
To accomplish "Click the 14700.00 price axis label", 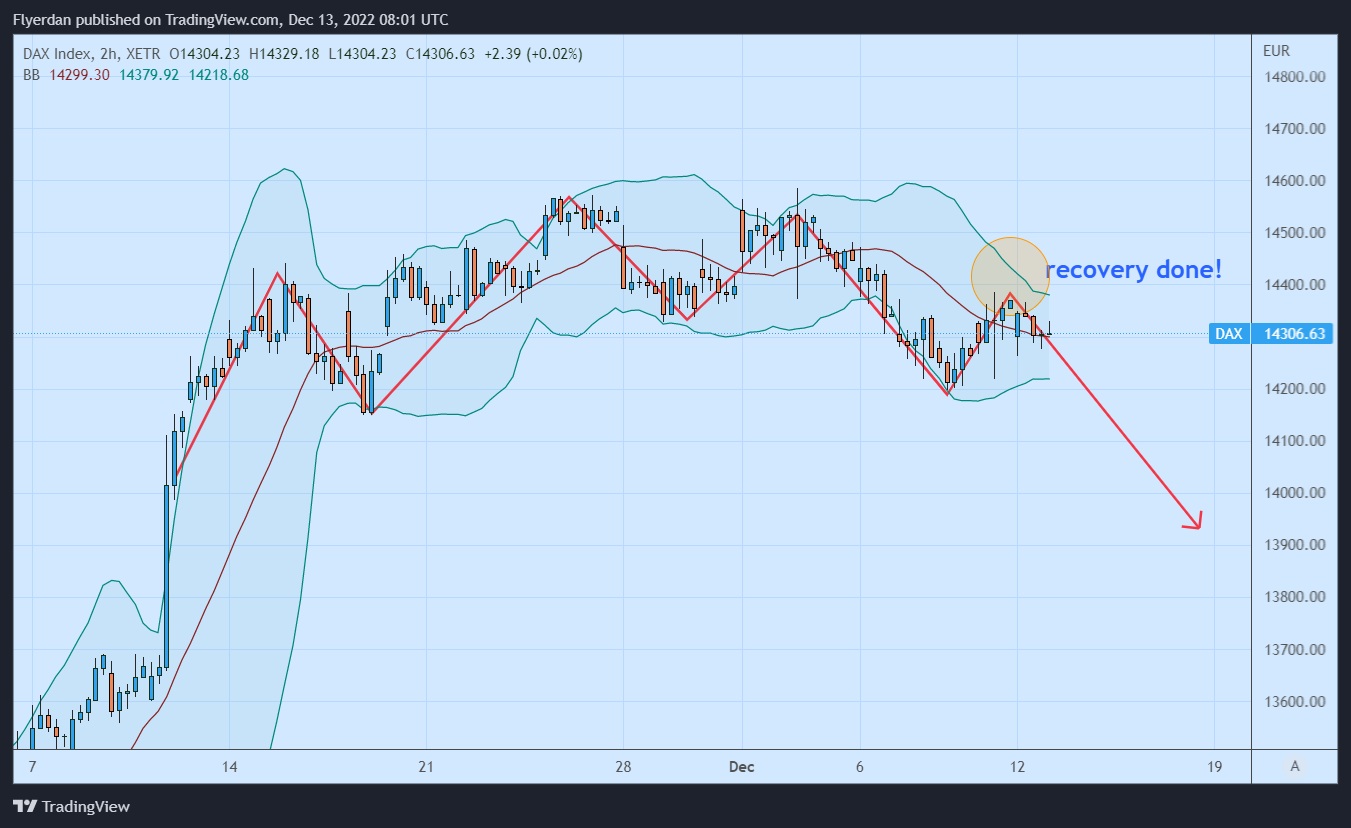I will pyautogui.click(x=1296, y=129).
